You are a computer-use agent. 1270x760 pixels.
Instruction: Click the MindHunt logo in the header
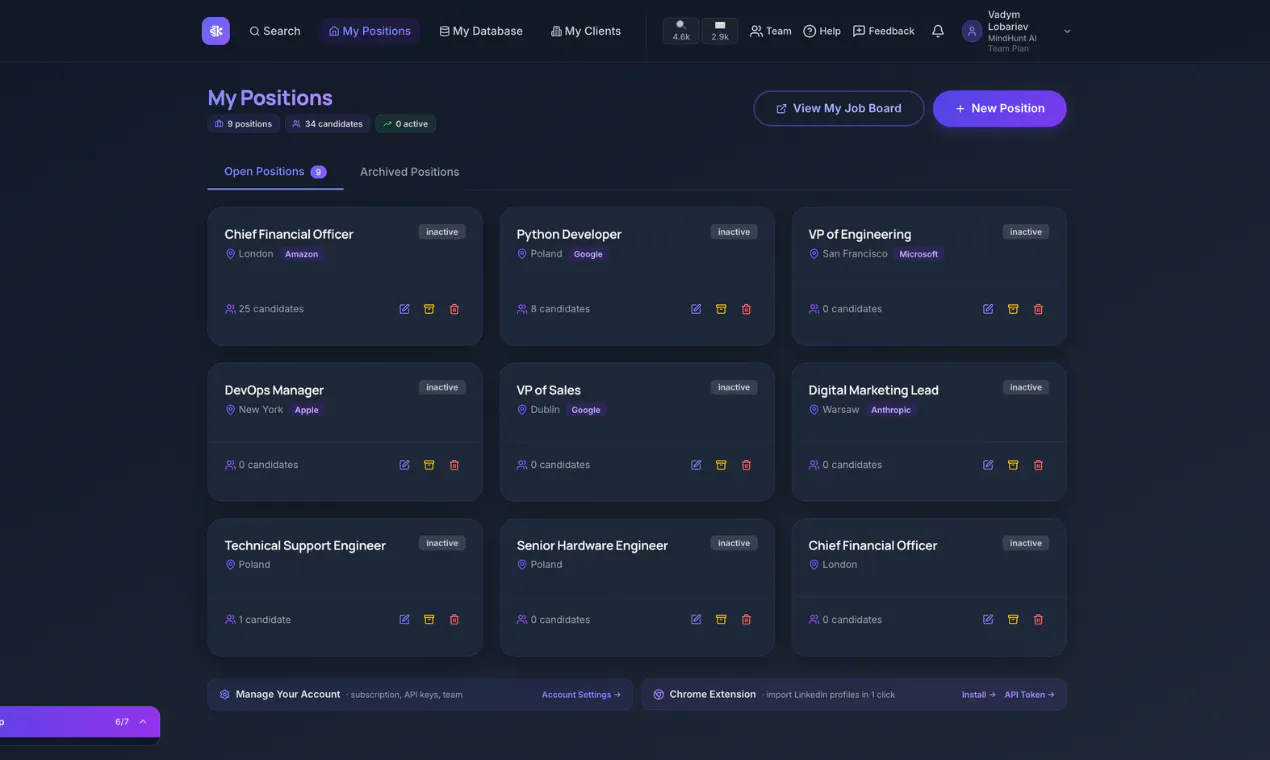(x=216, y=31)
